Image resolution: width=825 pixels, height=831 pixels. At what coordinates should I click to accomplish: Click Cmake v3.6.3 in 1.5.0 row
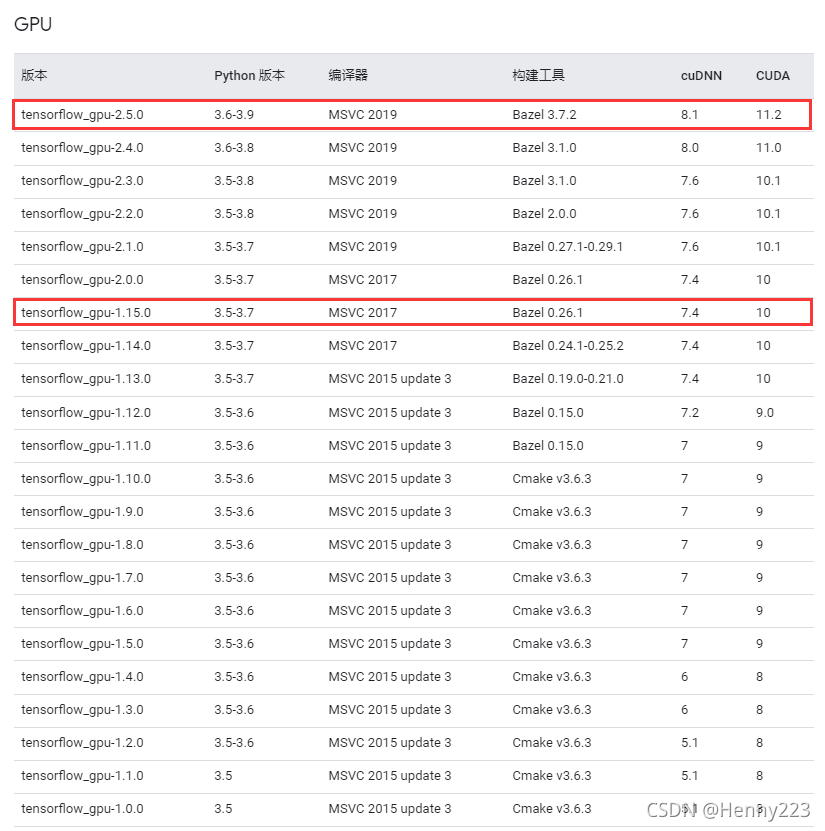click(552, 644)
